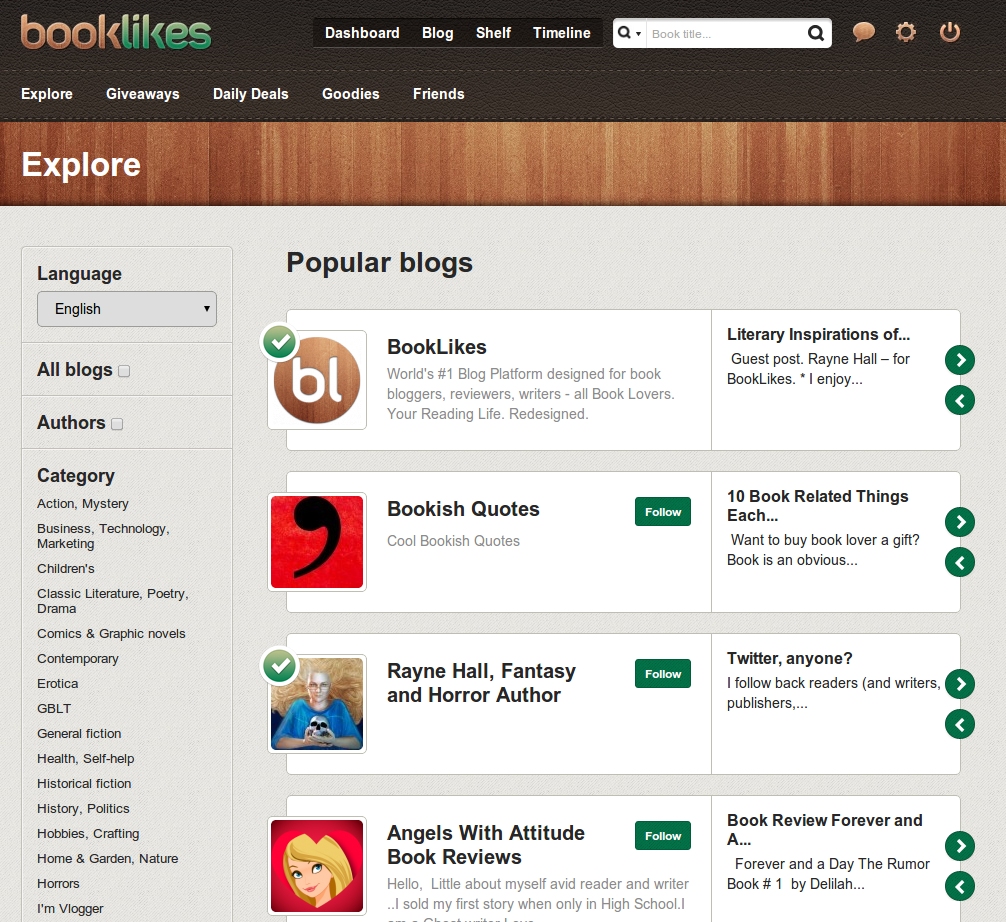The image size is (1006, 922).
Task: Go to Explore in navigation bar
Action: click(x=47, y=94)
